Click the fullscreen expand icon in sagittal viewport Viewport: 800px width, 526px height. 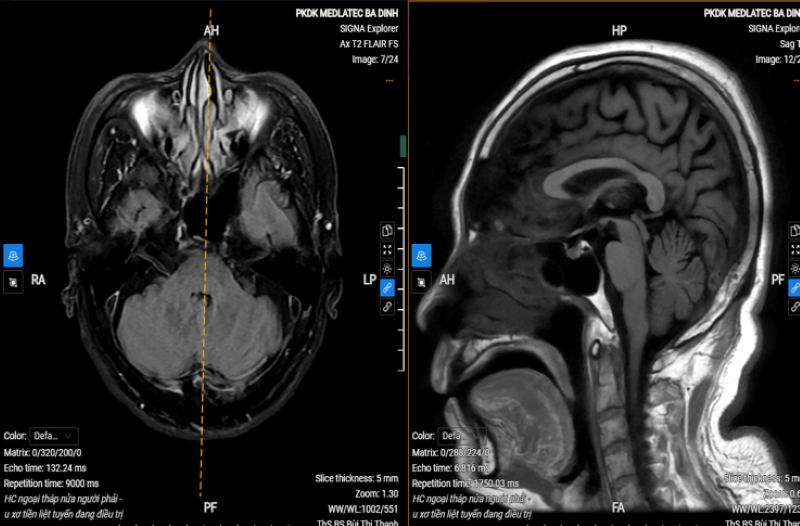tap(795, 249)
